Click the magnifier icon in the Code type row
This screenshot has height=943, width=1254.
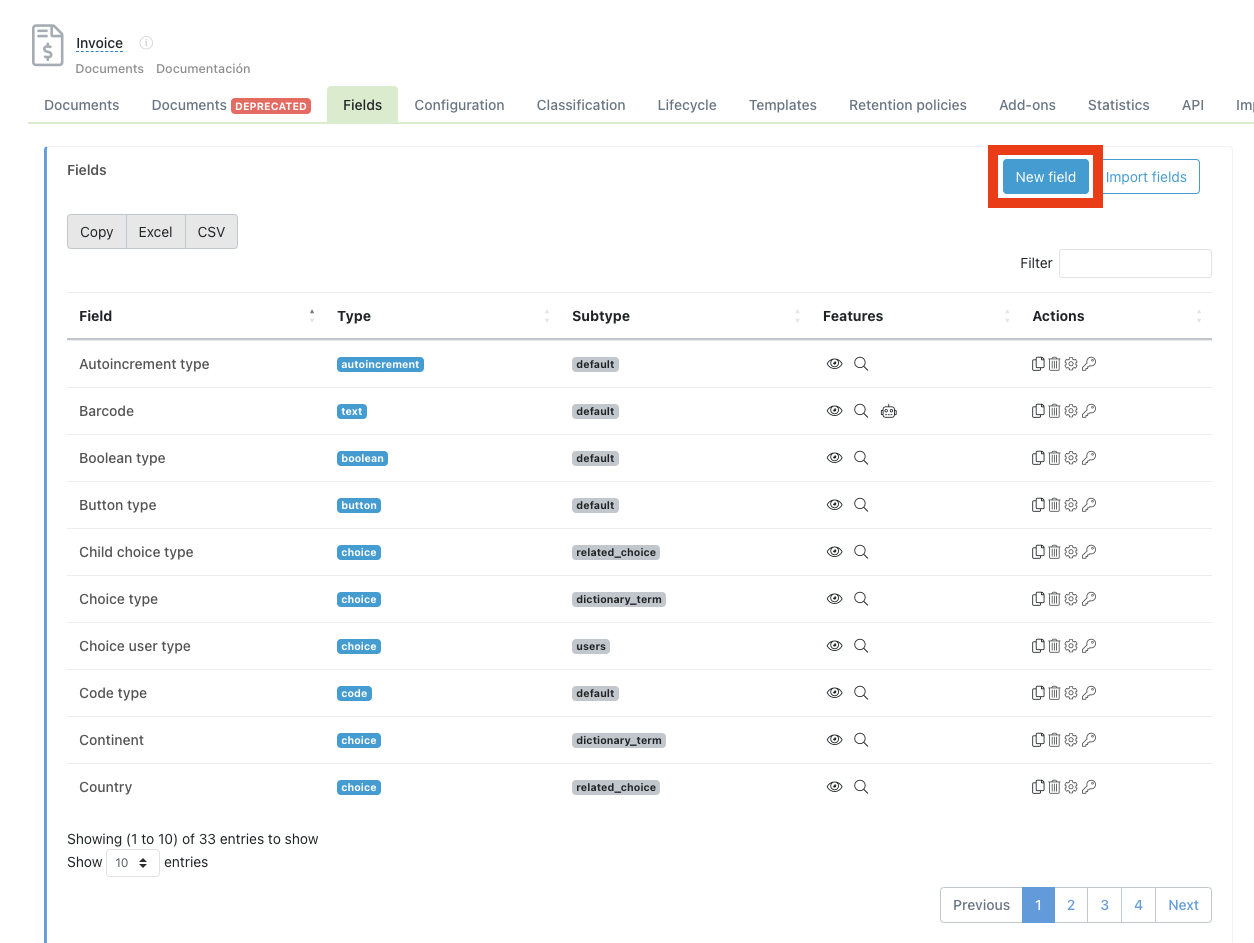pyautogui.click(x=861, y=693)
